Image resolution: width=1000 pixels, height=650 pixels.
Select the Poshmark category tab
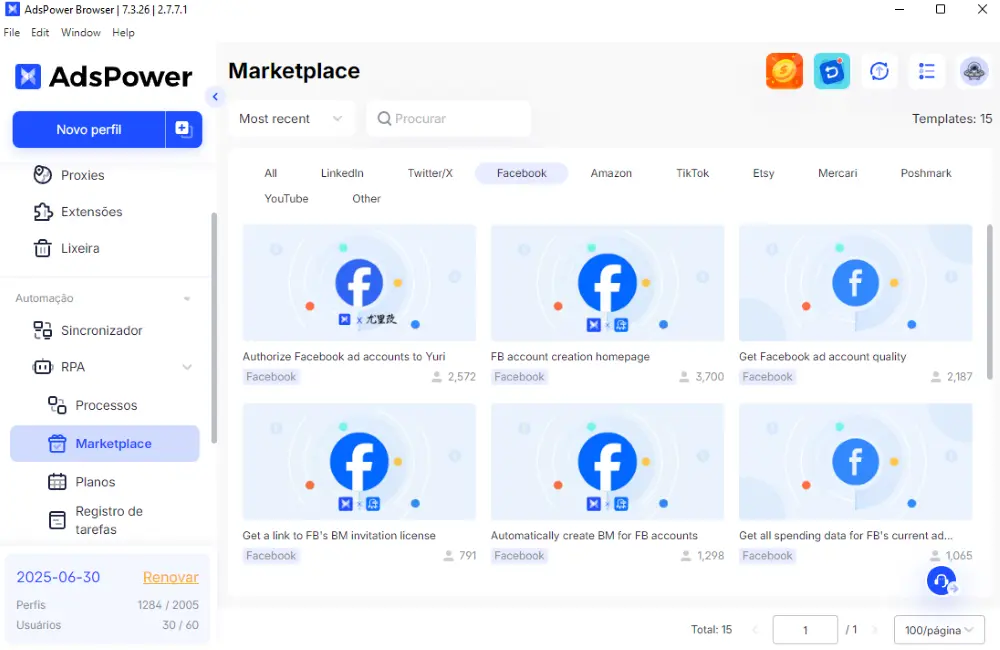[x=925, y=173]
